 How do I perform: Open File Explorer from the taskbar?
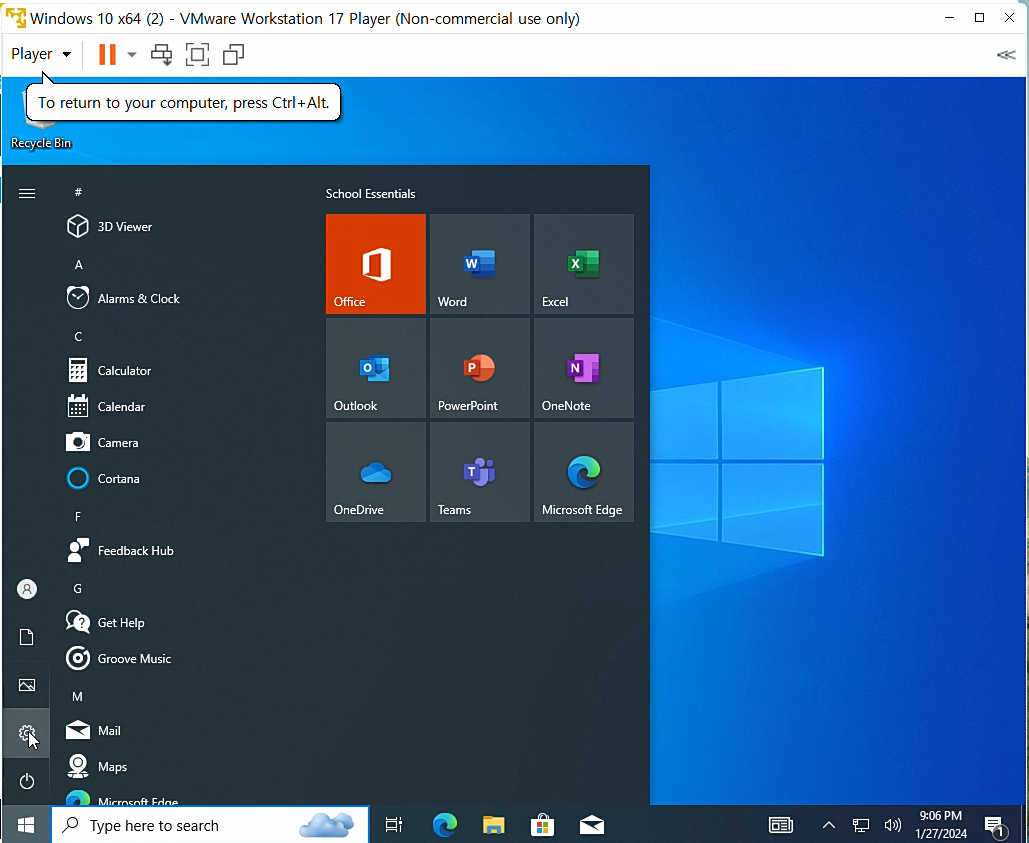pos(494,825)
